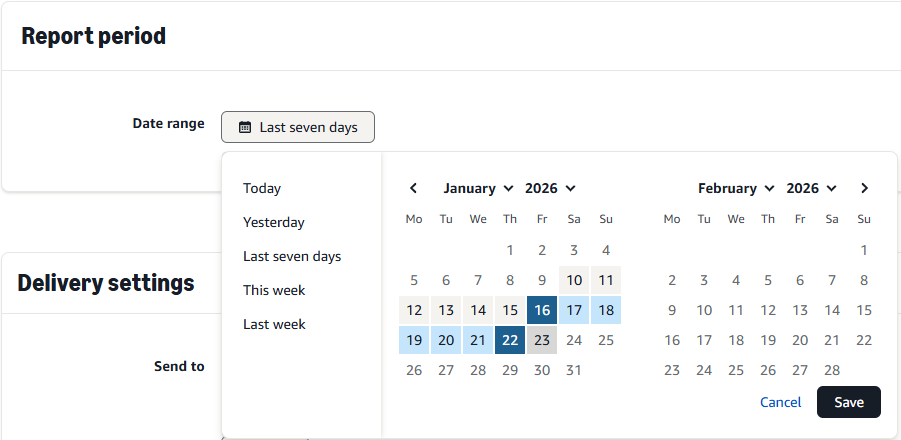Choose February 14 in the calendar

click(x=832, y=310)
